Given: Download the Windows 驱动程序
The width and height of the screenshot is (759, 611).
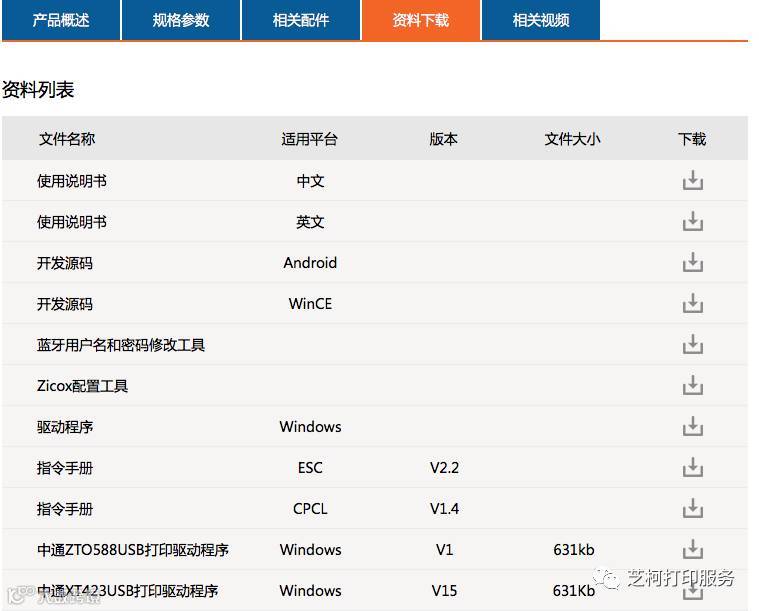Looking at the screenshot, I should pyautogui.click(x=693, y=426).
